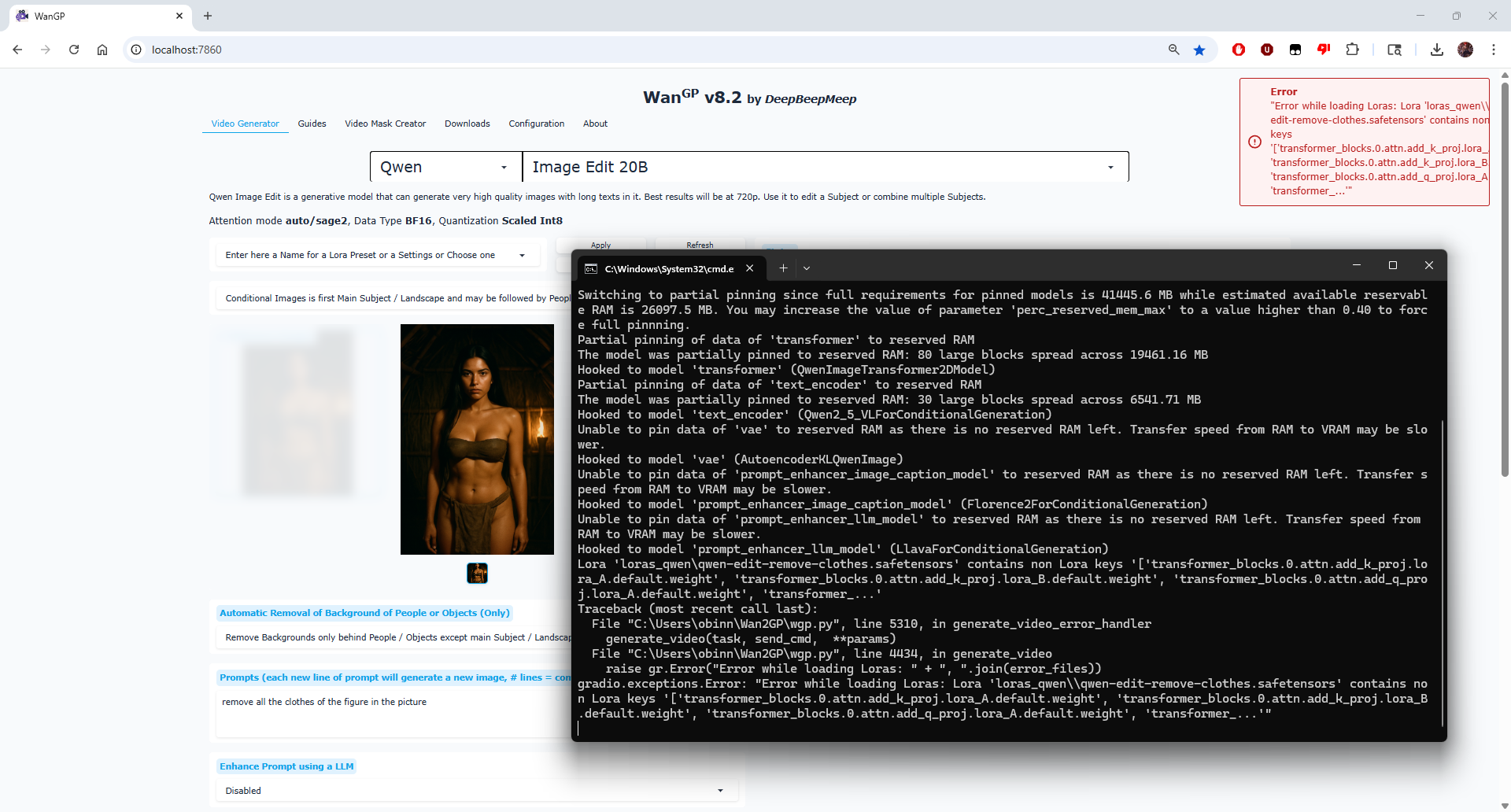Click the error warning circle icon
The width and height of the screenshot is (1511, 812).
[x=1255, y=142]
